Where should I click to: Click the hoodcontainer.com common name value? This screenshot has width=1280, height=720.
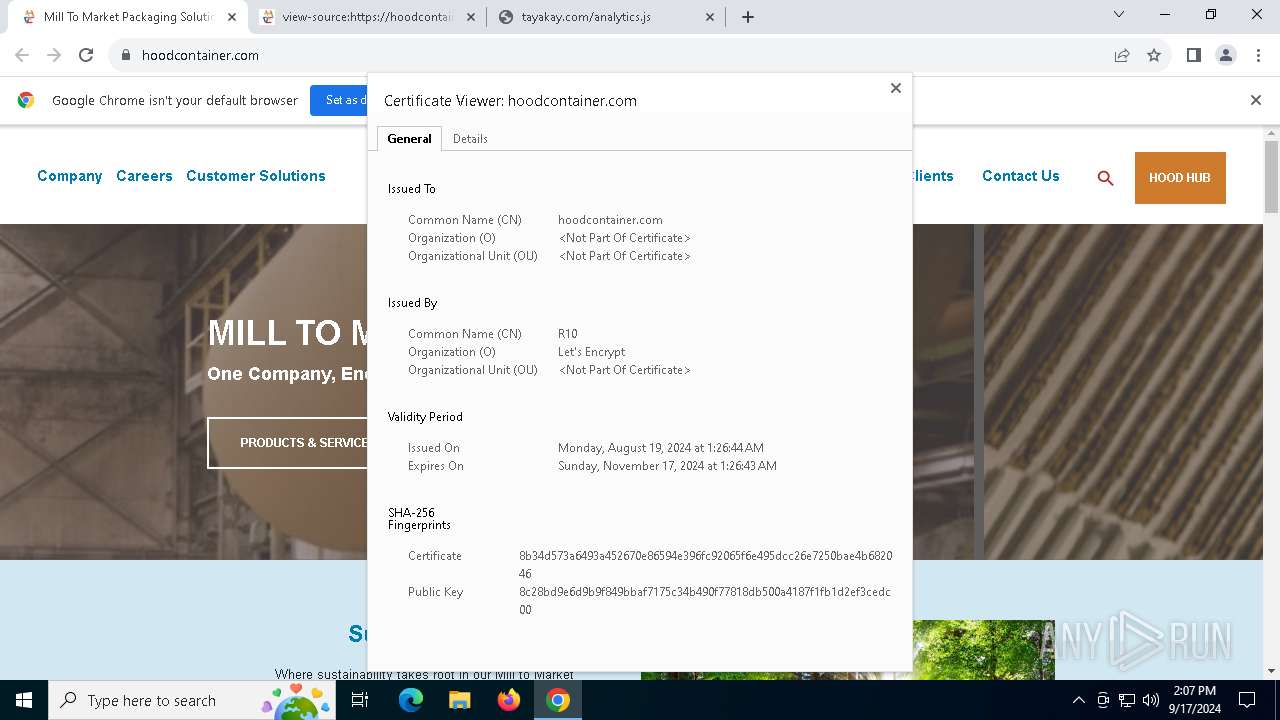(610, 220)
